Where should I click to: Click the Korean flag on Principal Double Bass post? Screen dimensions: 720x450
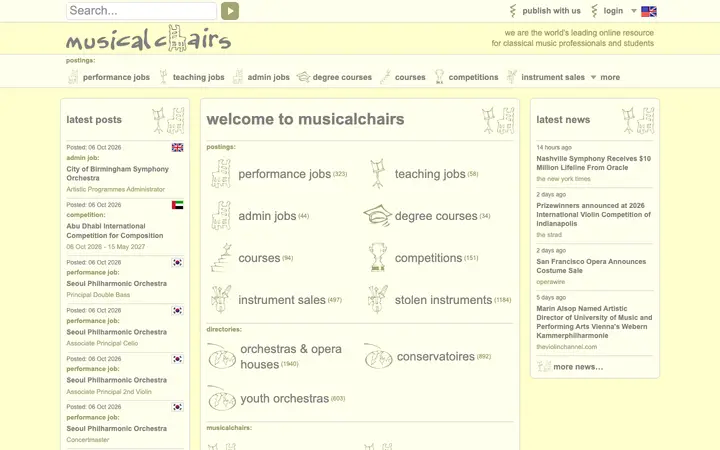click(177, 262)
